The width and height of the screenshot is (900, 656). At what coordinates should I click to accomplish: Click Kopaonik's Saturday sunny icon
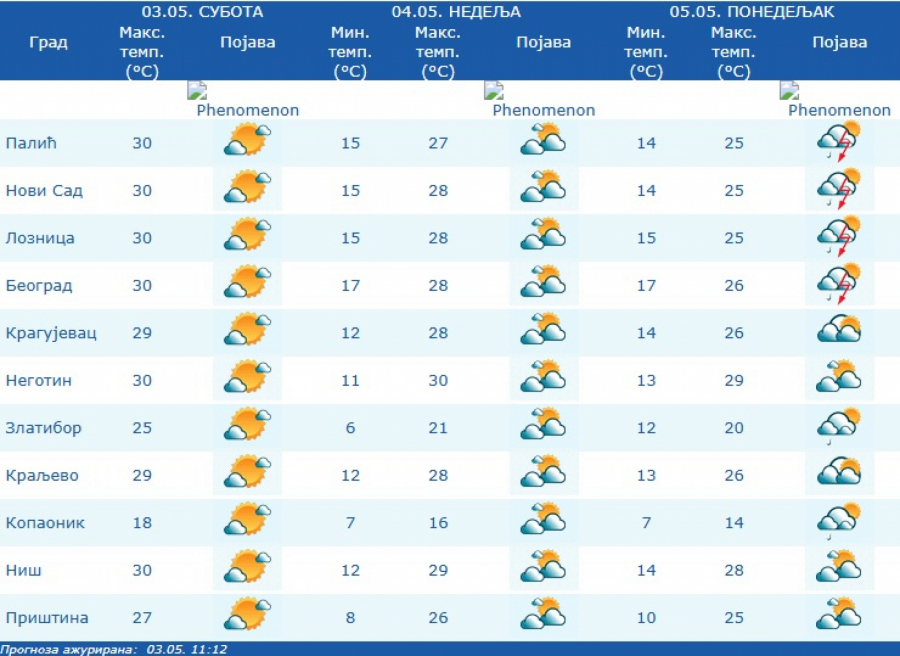pos(247,522)
